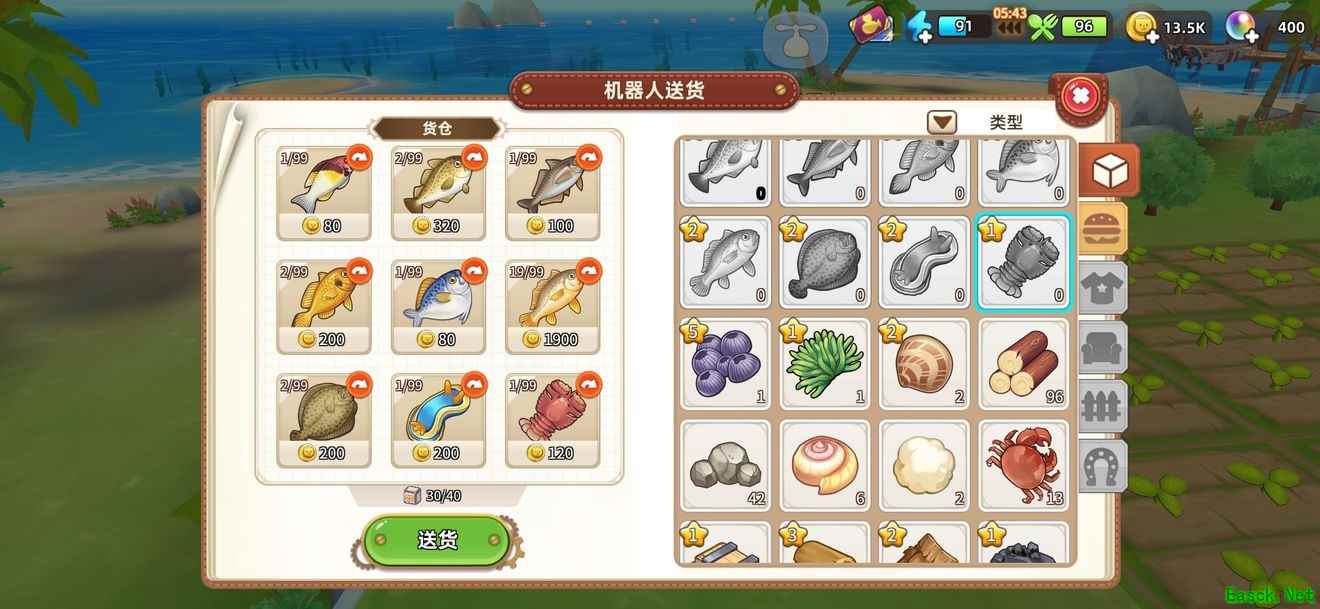The width and height of the screenshot is (1320, 609).
Task: Close the 机器人送货 dialog with red X
Action: point(1080,98)
